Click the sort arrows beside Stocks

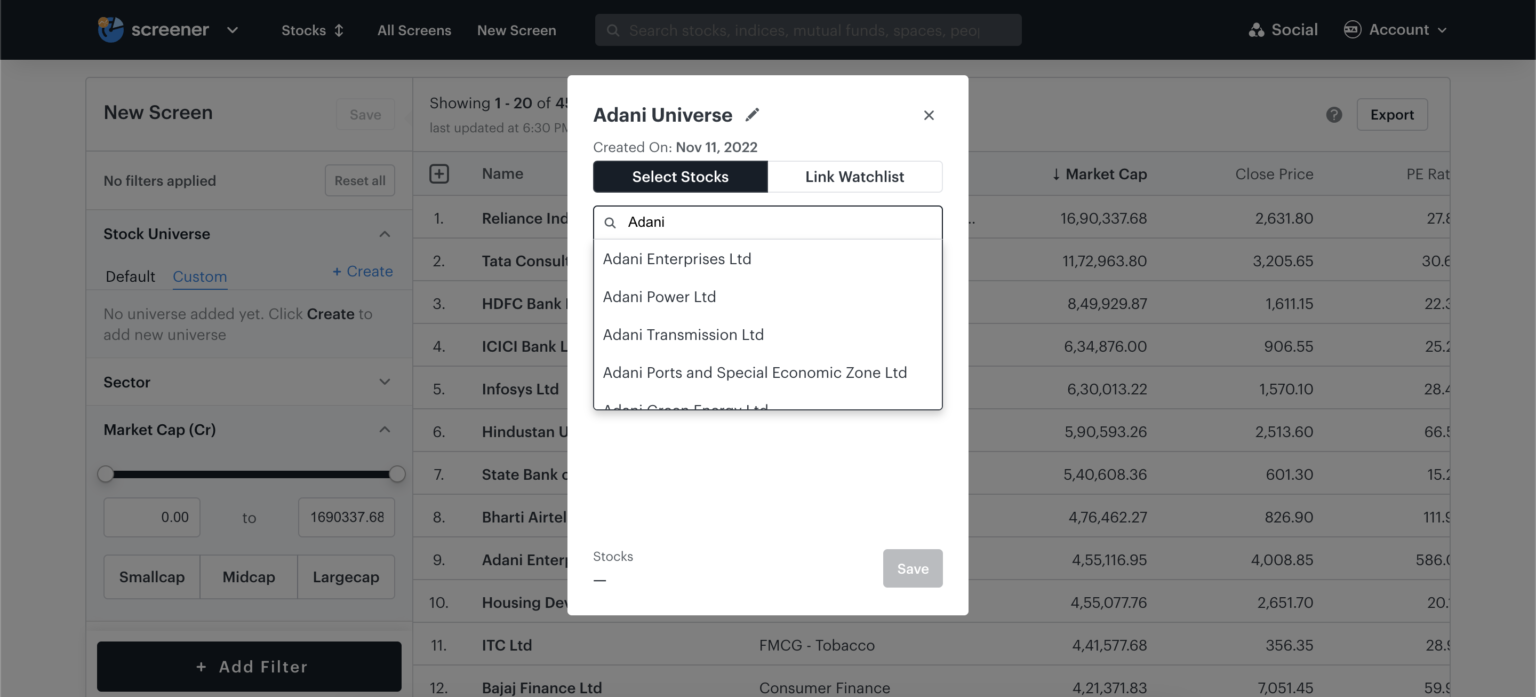coord(338,30)
